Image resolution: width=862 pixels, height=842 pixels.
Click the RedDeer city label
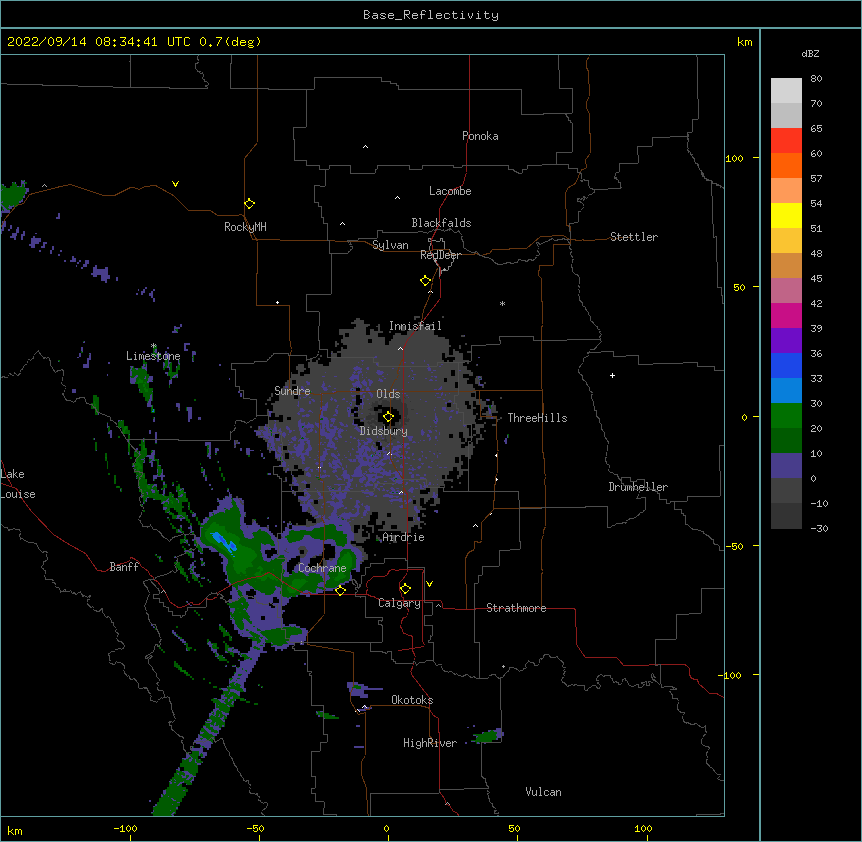(440, 255)
